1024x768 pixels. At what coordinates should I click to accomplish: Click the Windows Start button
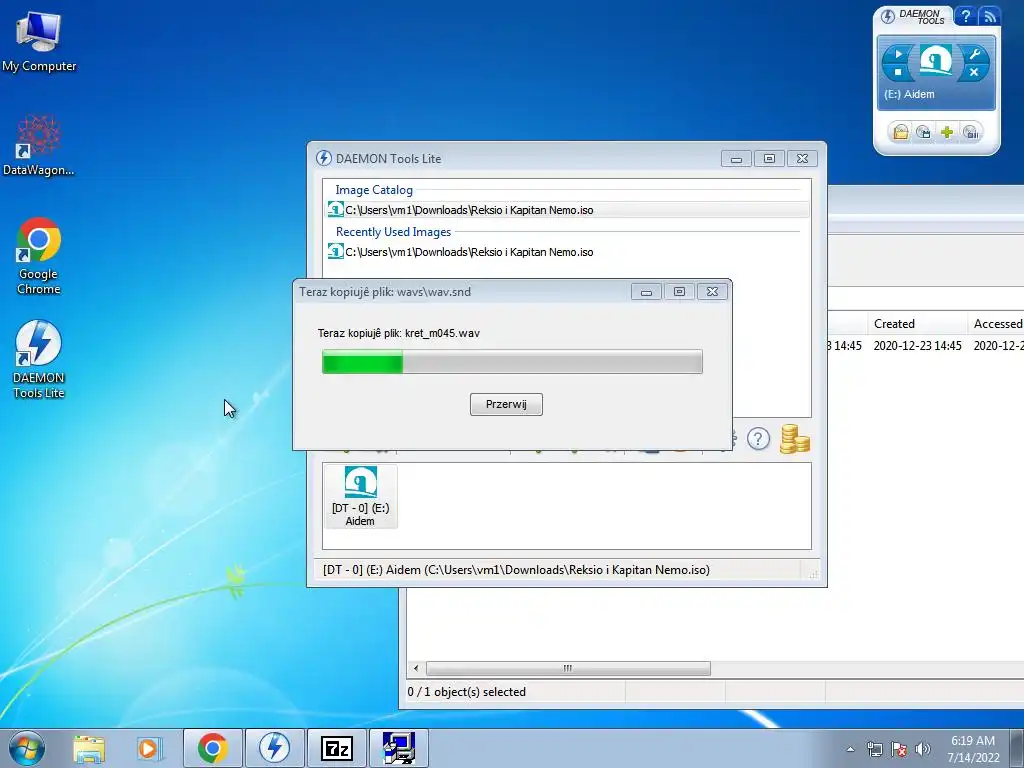[x=27, y=748]
